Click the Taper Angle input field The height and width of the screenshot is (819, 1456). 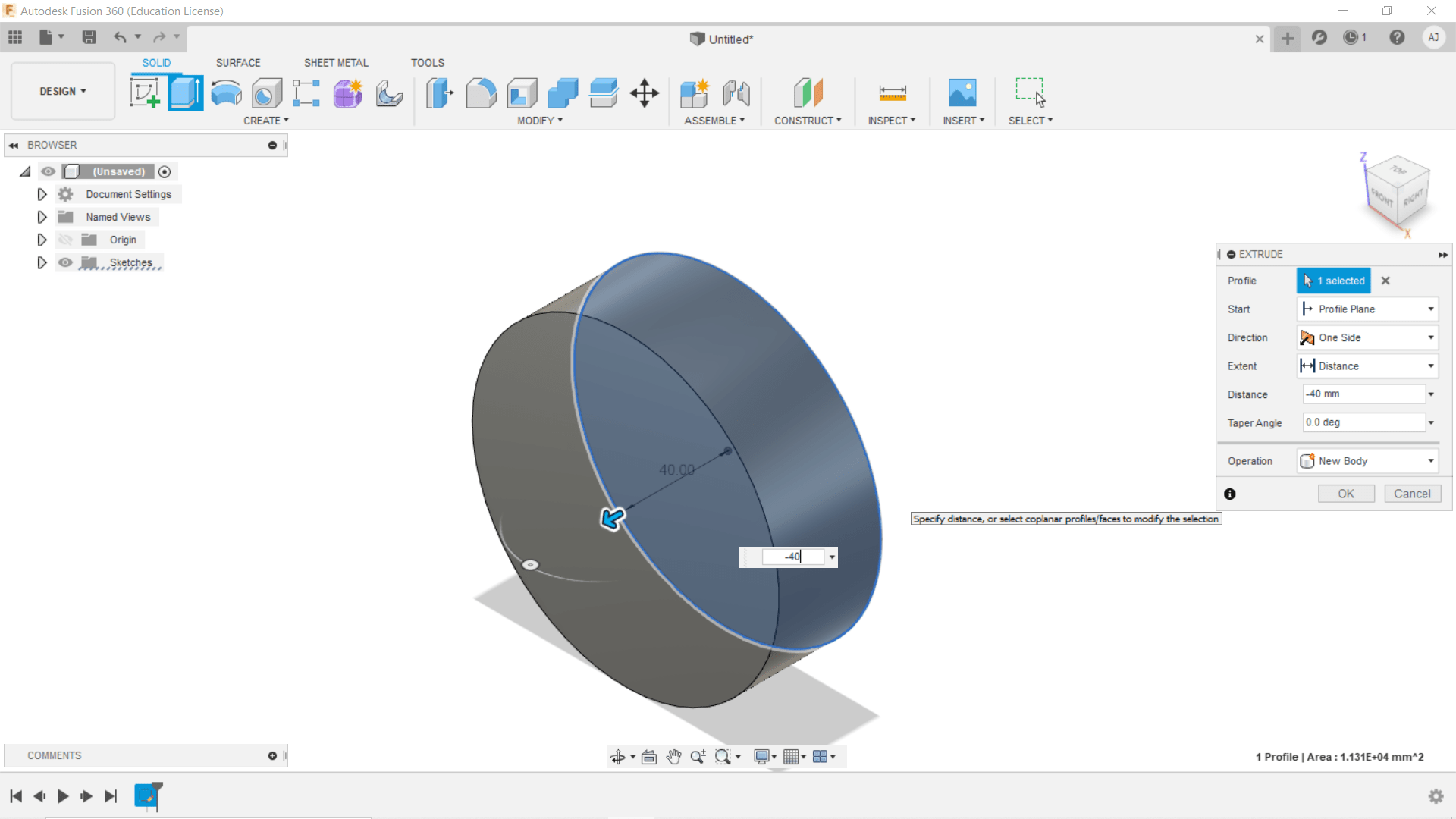1363,422
